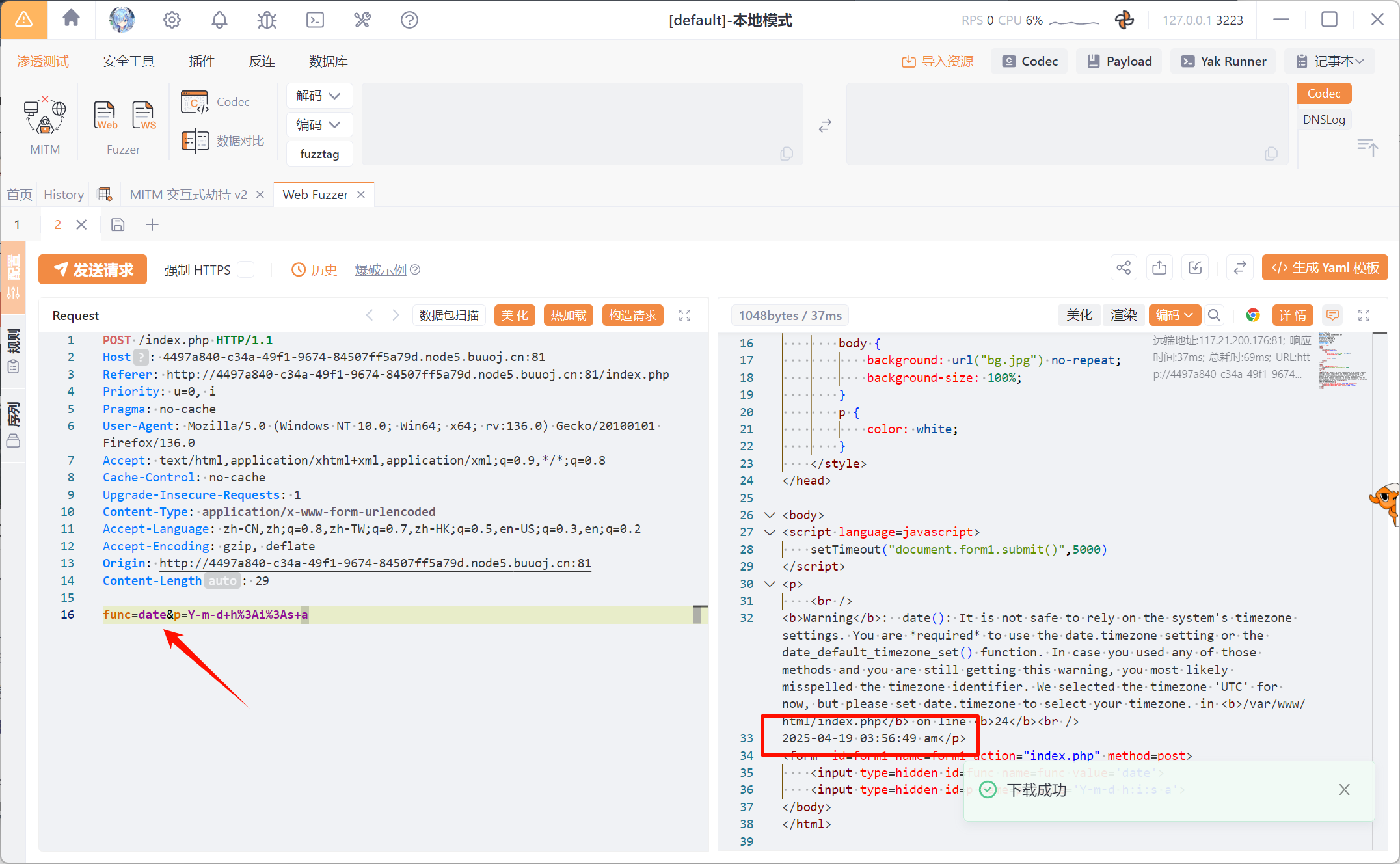Search within the response
1400x864 pixels.
(1214, 316)
